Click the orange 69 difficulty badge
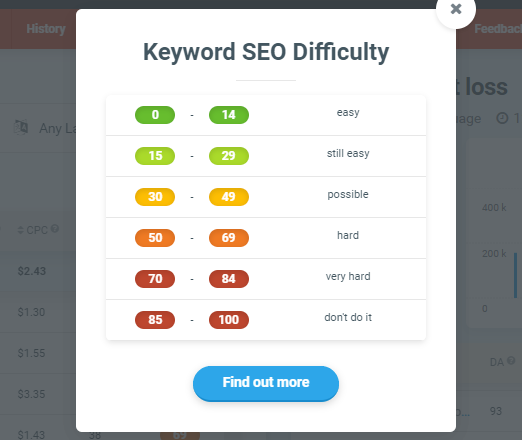This screenshot has width=522, height=440. coord(229,238)
